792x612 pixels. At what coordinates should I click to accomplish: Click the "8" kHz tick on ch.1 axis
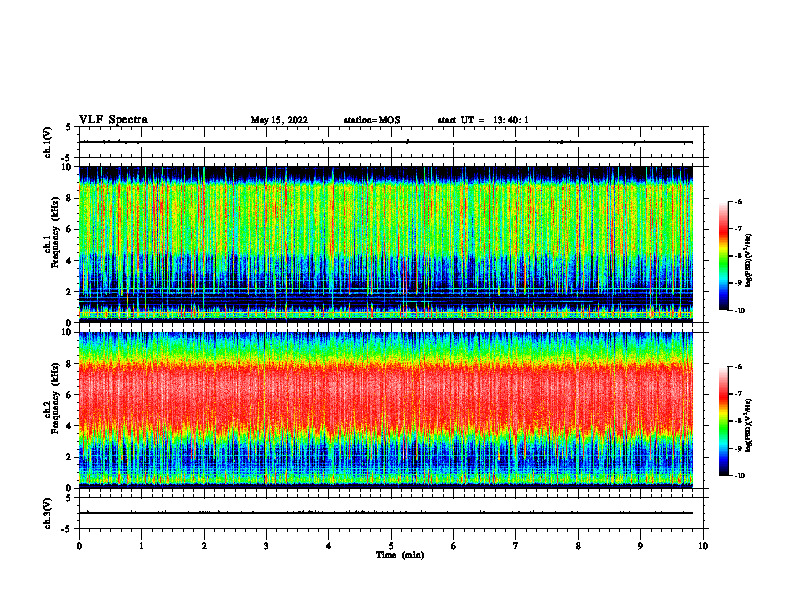coord(69,198)
